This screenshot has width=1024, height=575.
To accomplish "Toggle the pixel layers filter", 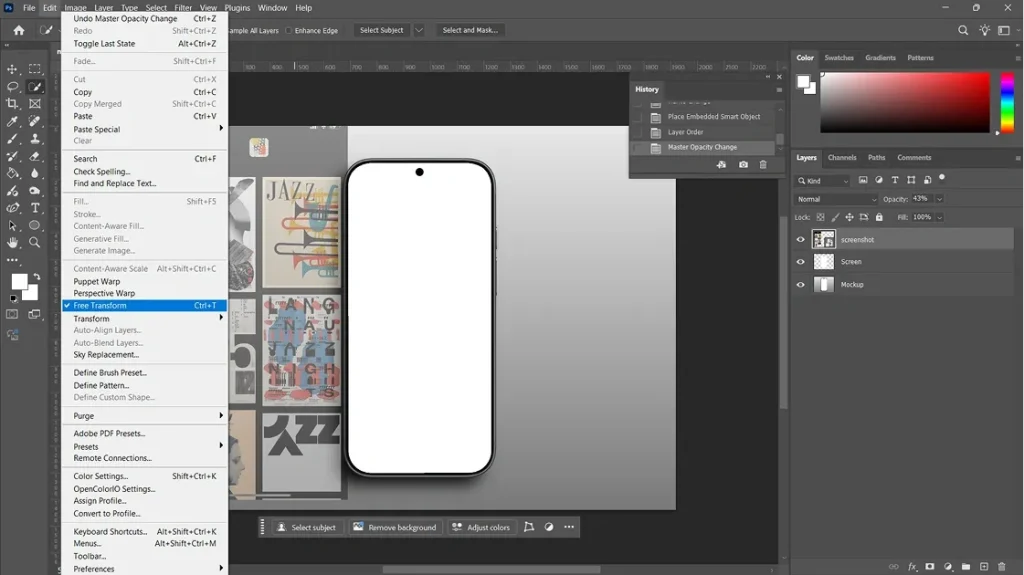I will 863,180.
